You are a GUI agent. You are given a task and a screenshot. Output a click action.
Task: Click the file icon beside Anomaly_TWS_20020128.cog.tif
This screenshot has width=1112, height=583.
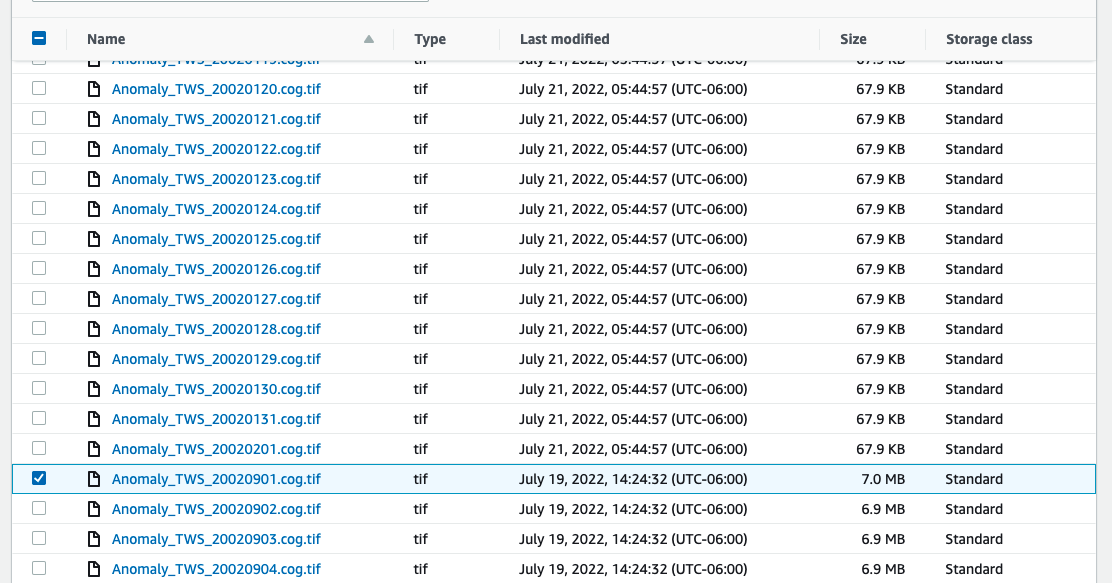[93, 328]
